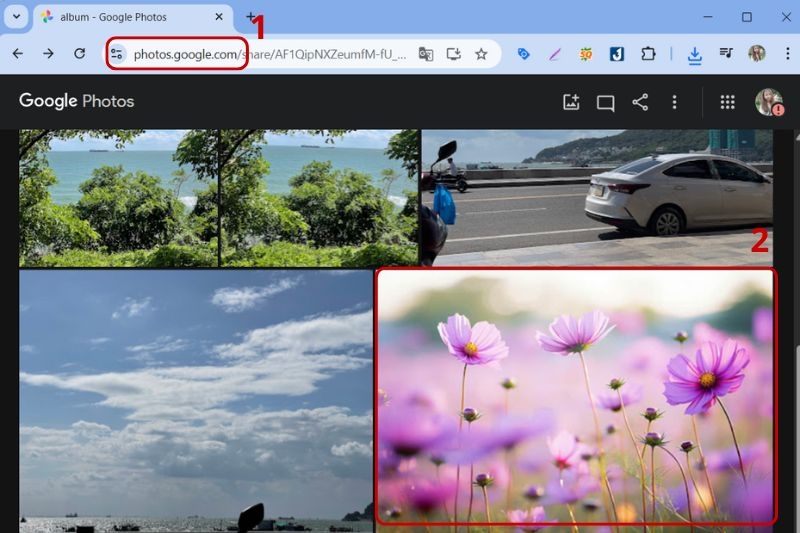Expand the tab search dropdown arrow

[16, 17]
